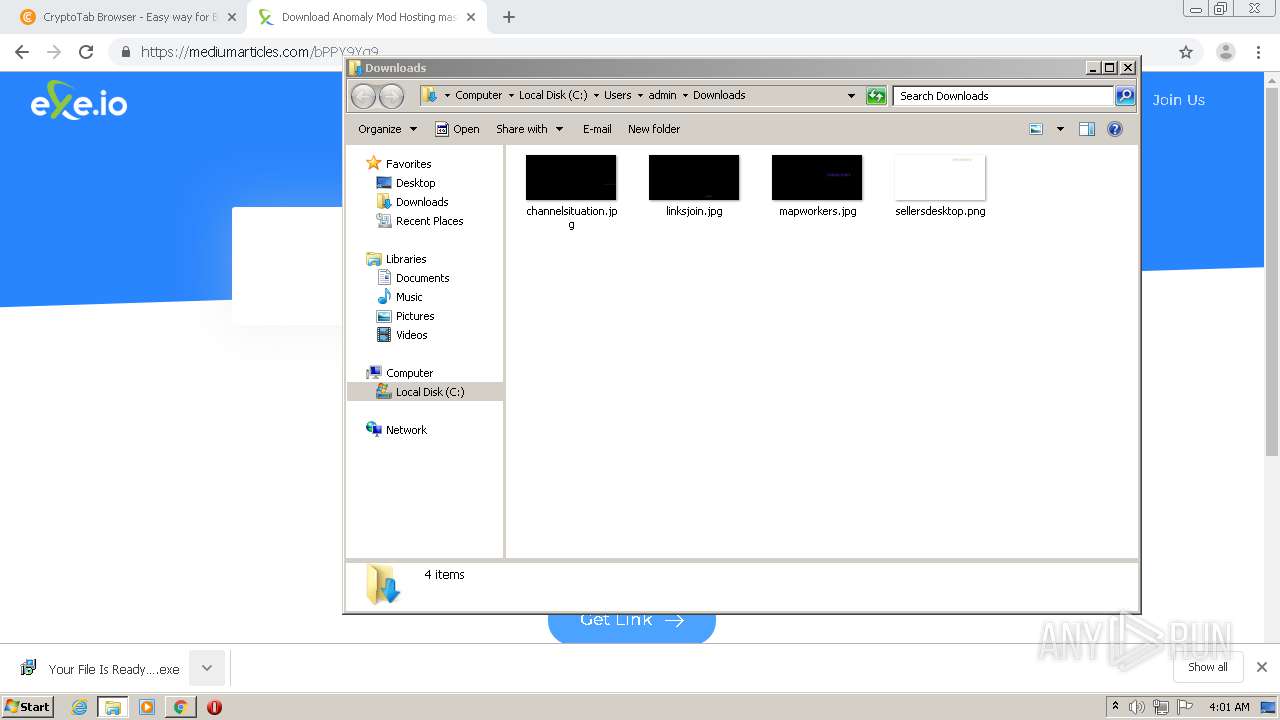Close the Chrome downloads bar
The width and height of the screenshot is (1280, 720).
(1261, 667)
